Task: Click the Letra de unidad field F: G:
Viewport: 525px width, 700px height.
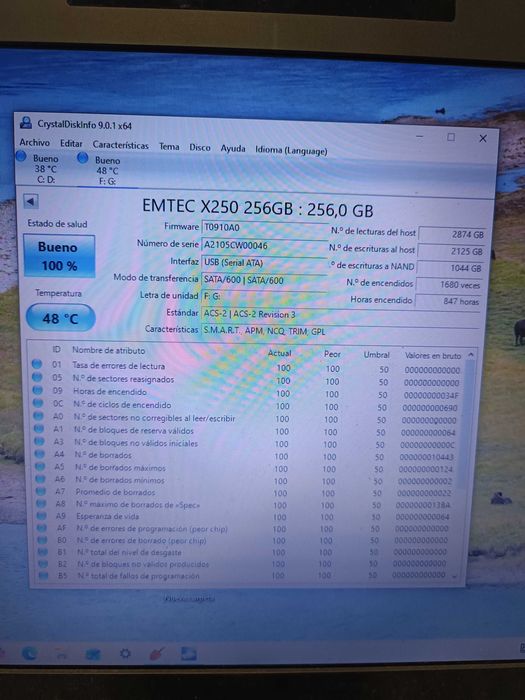Action: pos(264,296)
